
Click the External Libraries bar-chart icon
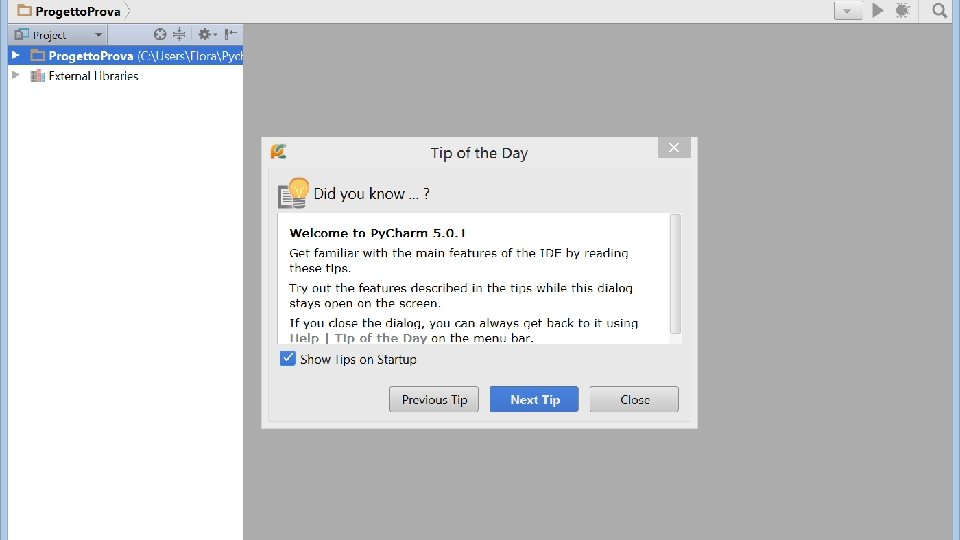point(37,75)
